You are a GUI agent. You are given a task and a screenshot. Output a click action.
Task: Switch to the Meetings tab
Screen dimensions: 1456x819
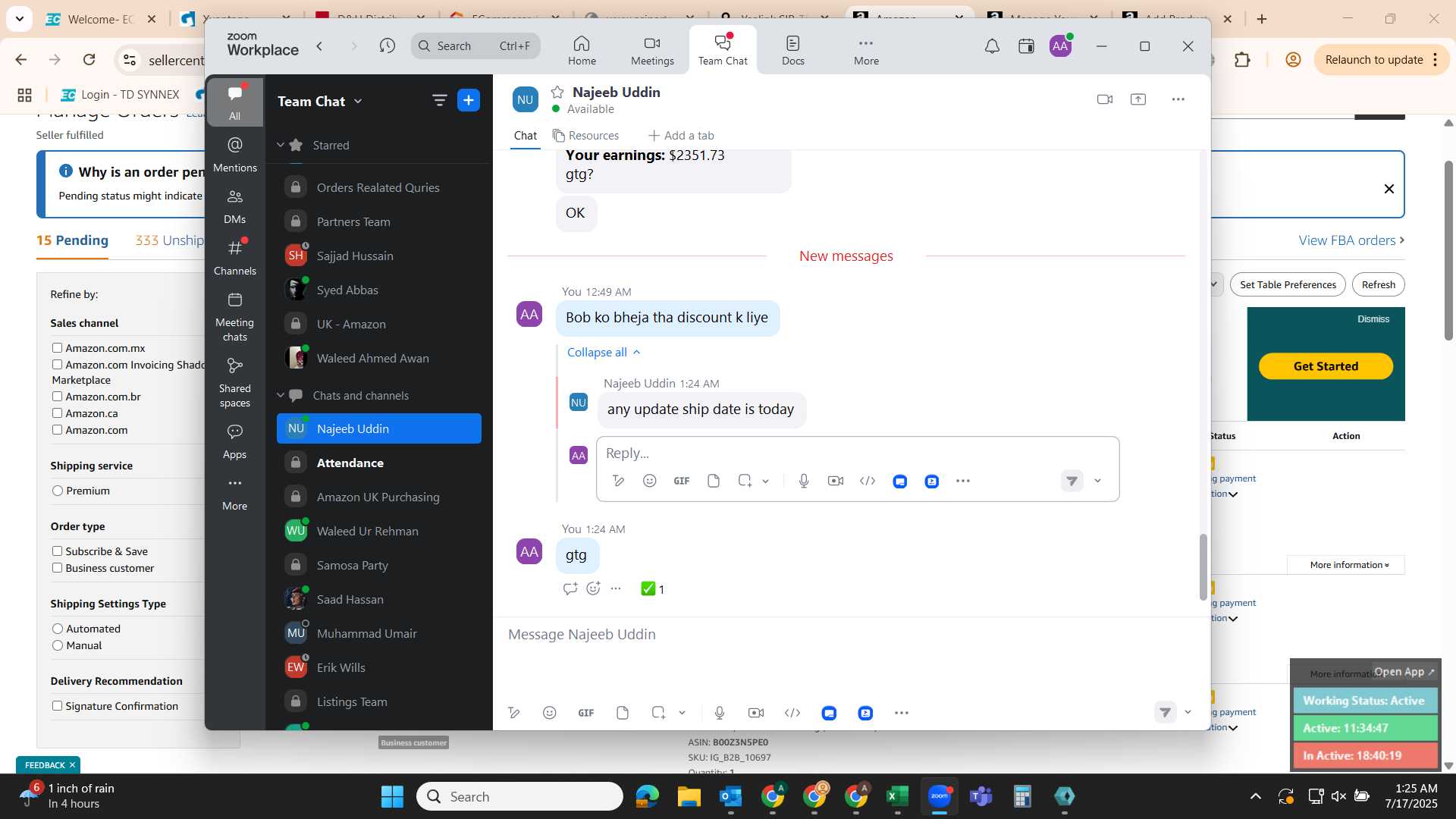[x=652, y=50]
